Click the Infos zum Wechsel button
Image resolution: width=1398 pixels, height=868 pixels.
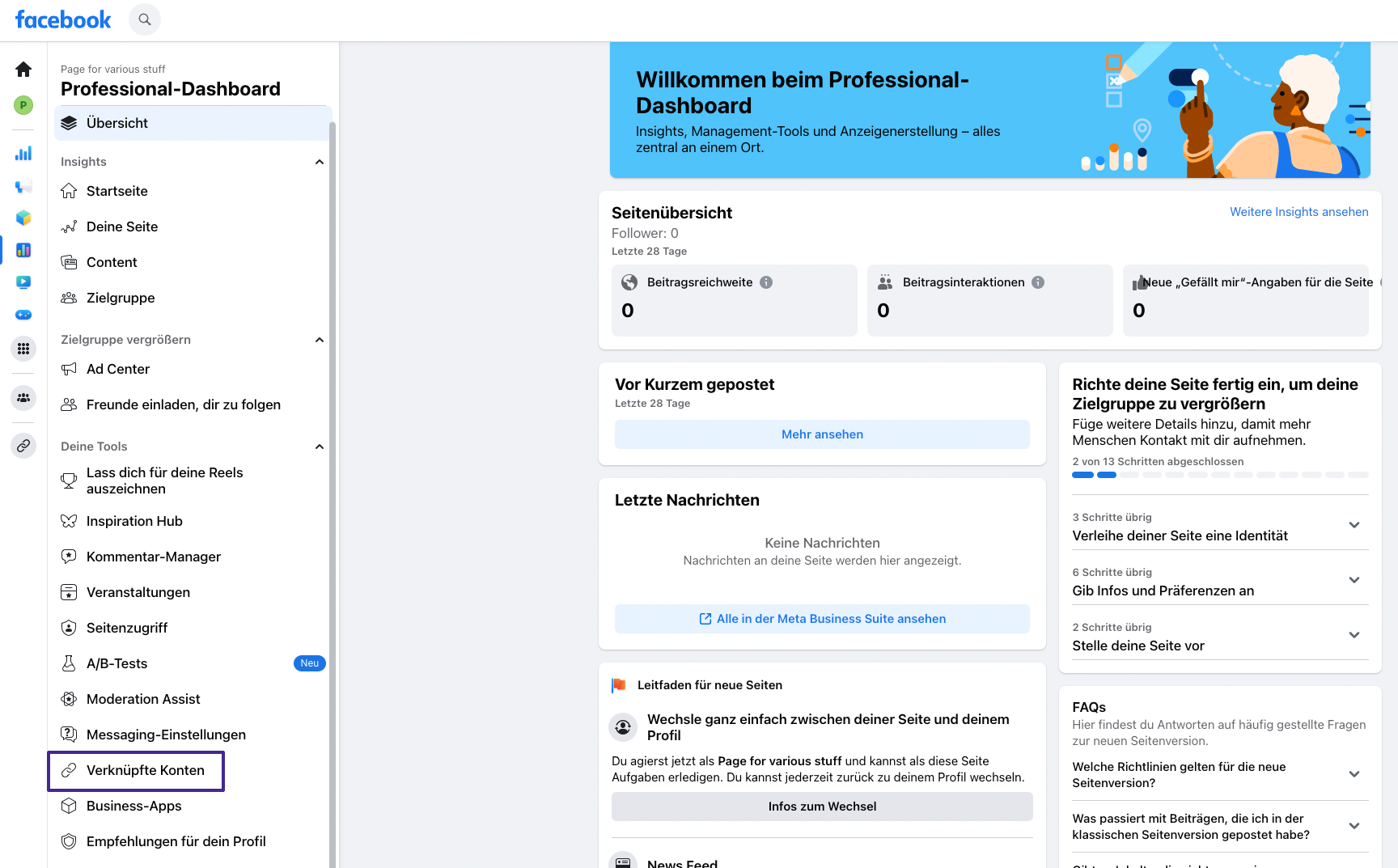pyautogui.click(x=822, y=807)
